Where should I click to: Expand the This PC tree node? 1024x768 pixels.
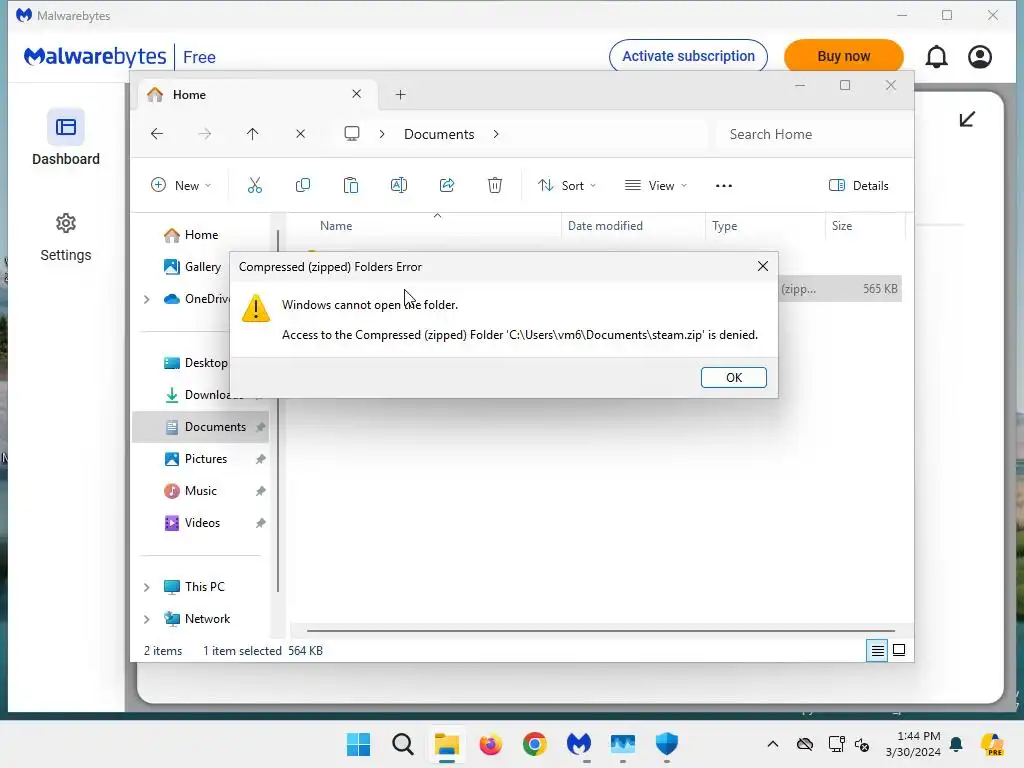pos(147,587)
